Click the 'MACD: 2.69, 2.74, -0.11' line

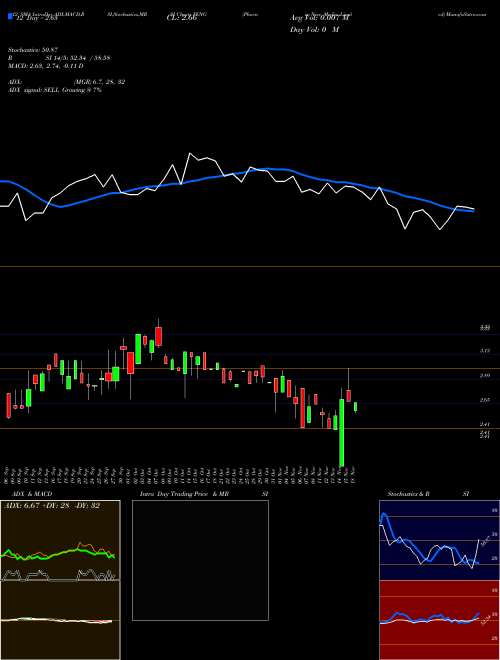[45, 66]
